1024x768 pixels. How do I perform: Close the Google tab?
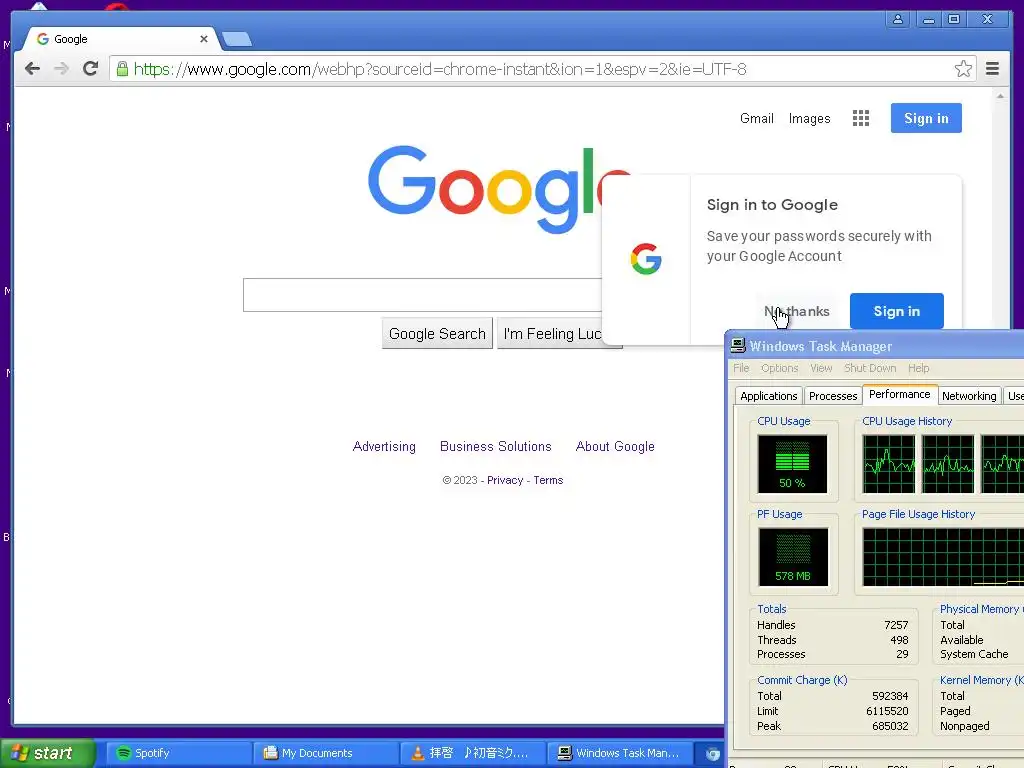coord(204,39)
